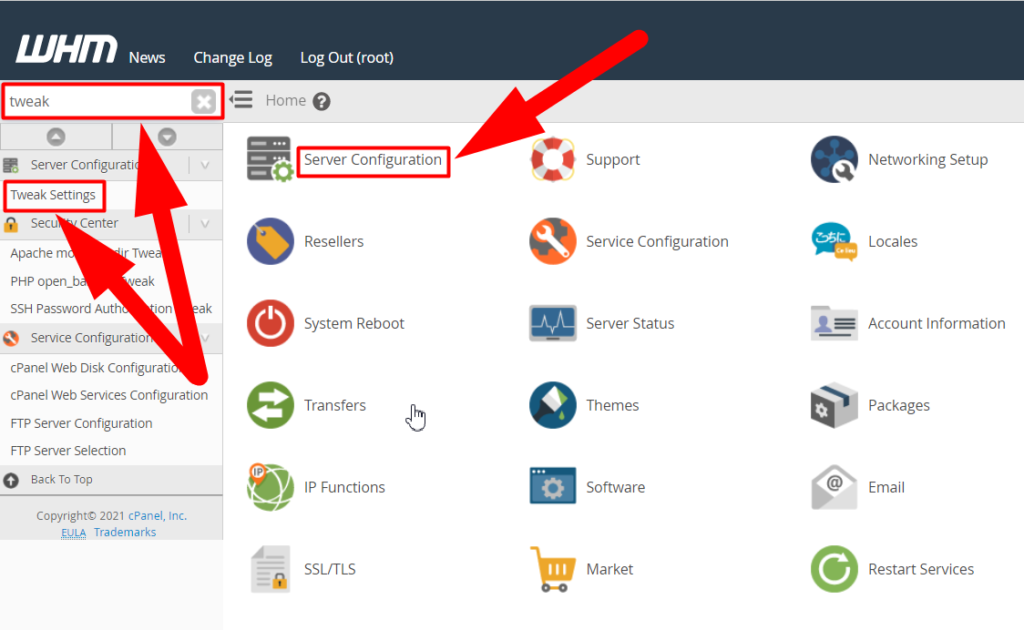
Task: Click the sidebar scroll-down arrow button
Action: (167, 136)
